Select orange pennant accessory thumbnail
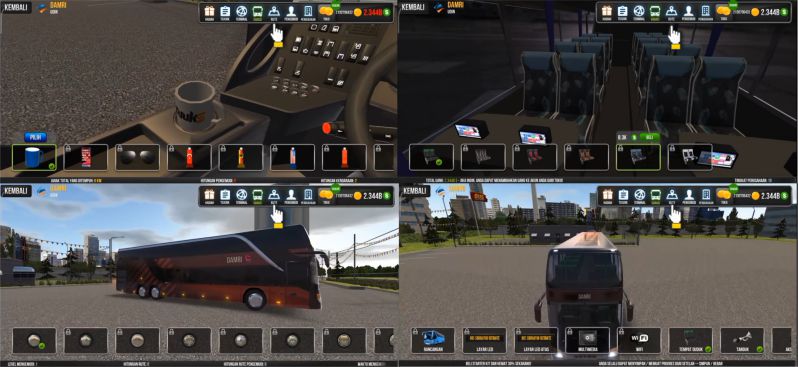The height and width of the screenshot is (367, 798). 344,157
